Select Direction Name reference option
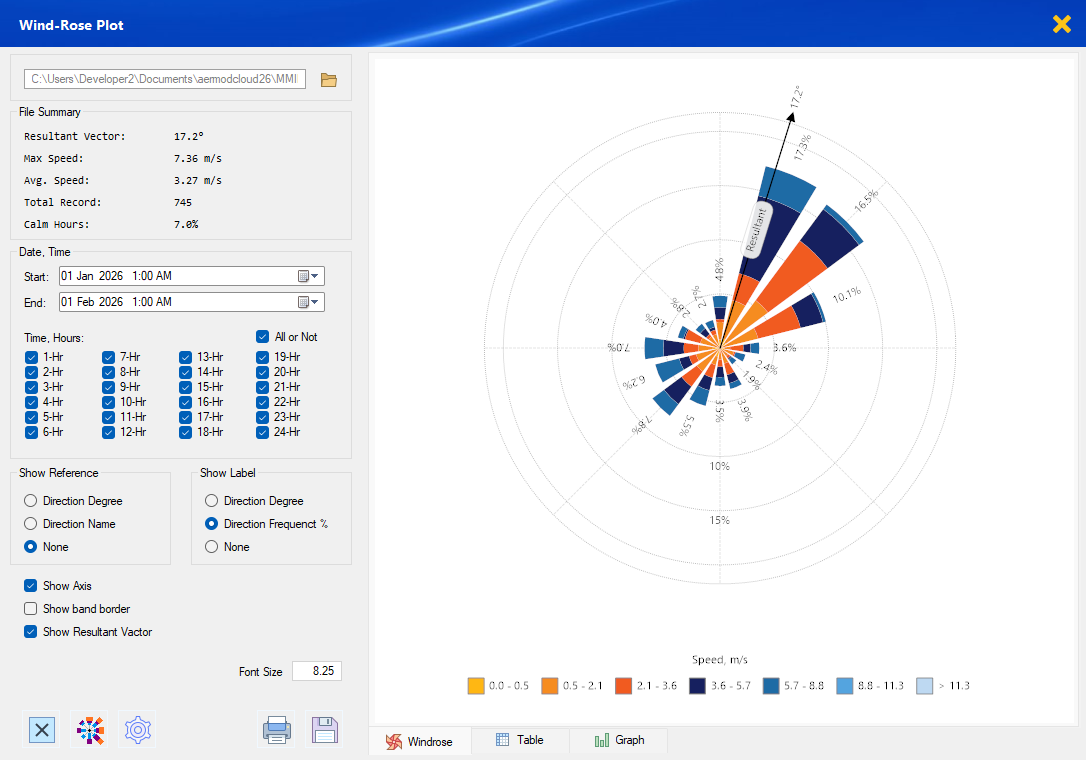This screenshot has width=1086, height=760. [30, 524]
